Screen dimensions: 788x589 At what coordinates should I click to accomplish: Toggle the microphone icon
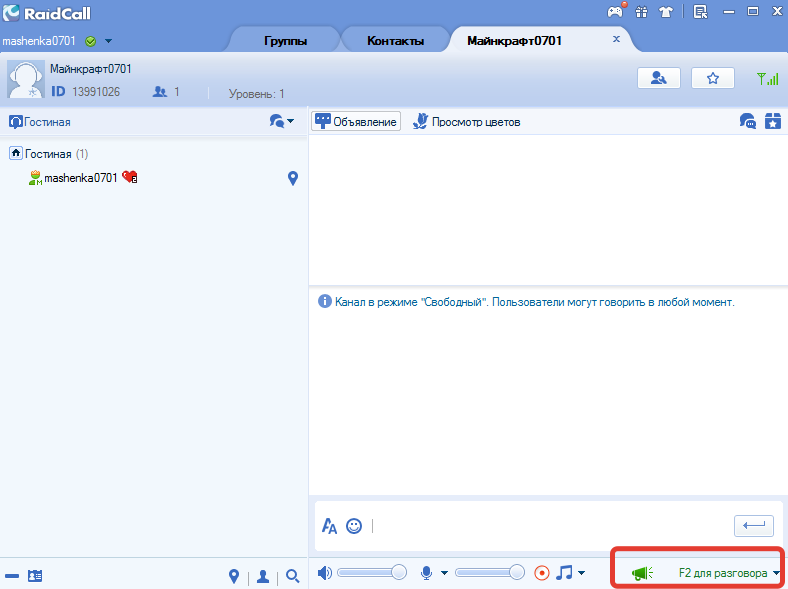click(x=427, y=572)
